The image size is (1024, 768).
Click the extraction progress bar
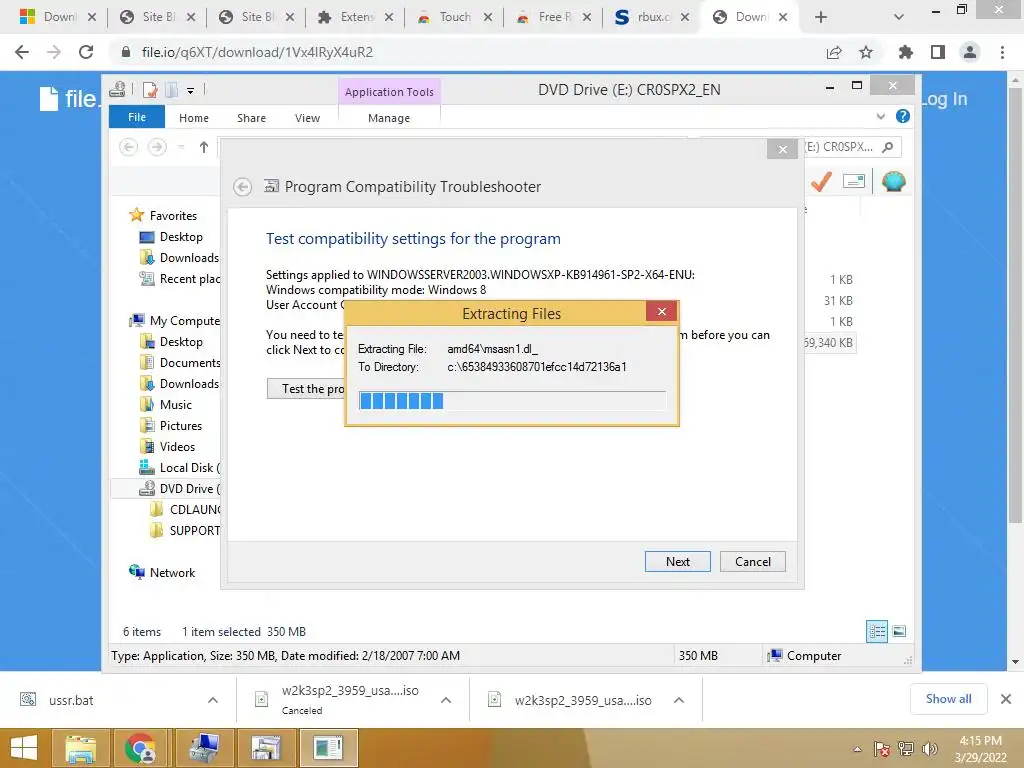click(513, 400)
